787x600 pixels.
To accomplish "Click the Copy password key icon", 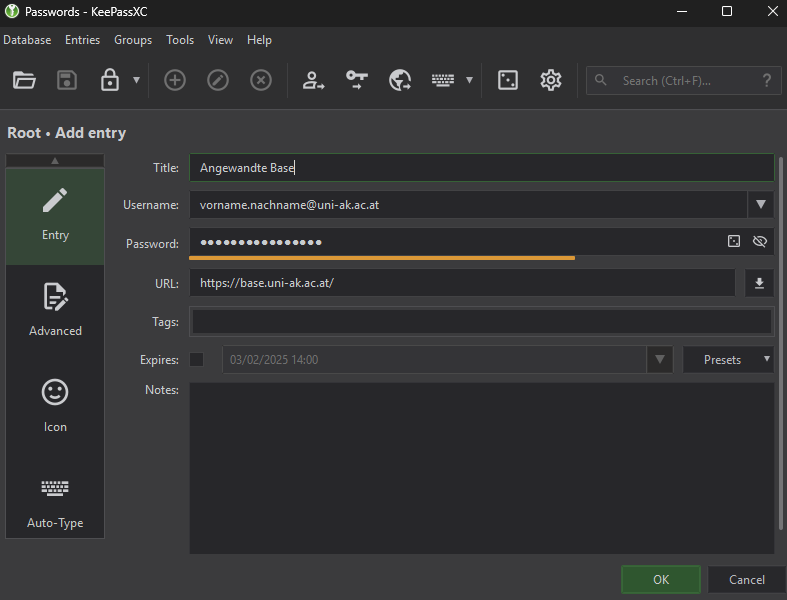I will 357,80.
